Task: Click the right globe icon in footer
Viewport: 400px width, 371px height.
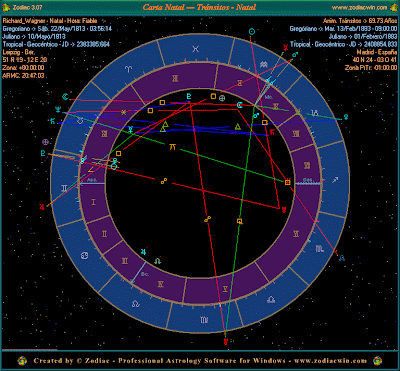Action: pos(378,360)
